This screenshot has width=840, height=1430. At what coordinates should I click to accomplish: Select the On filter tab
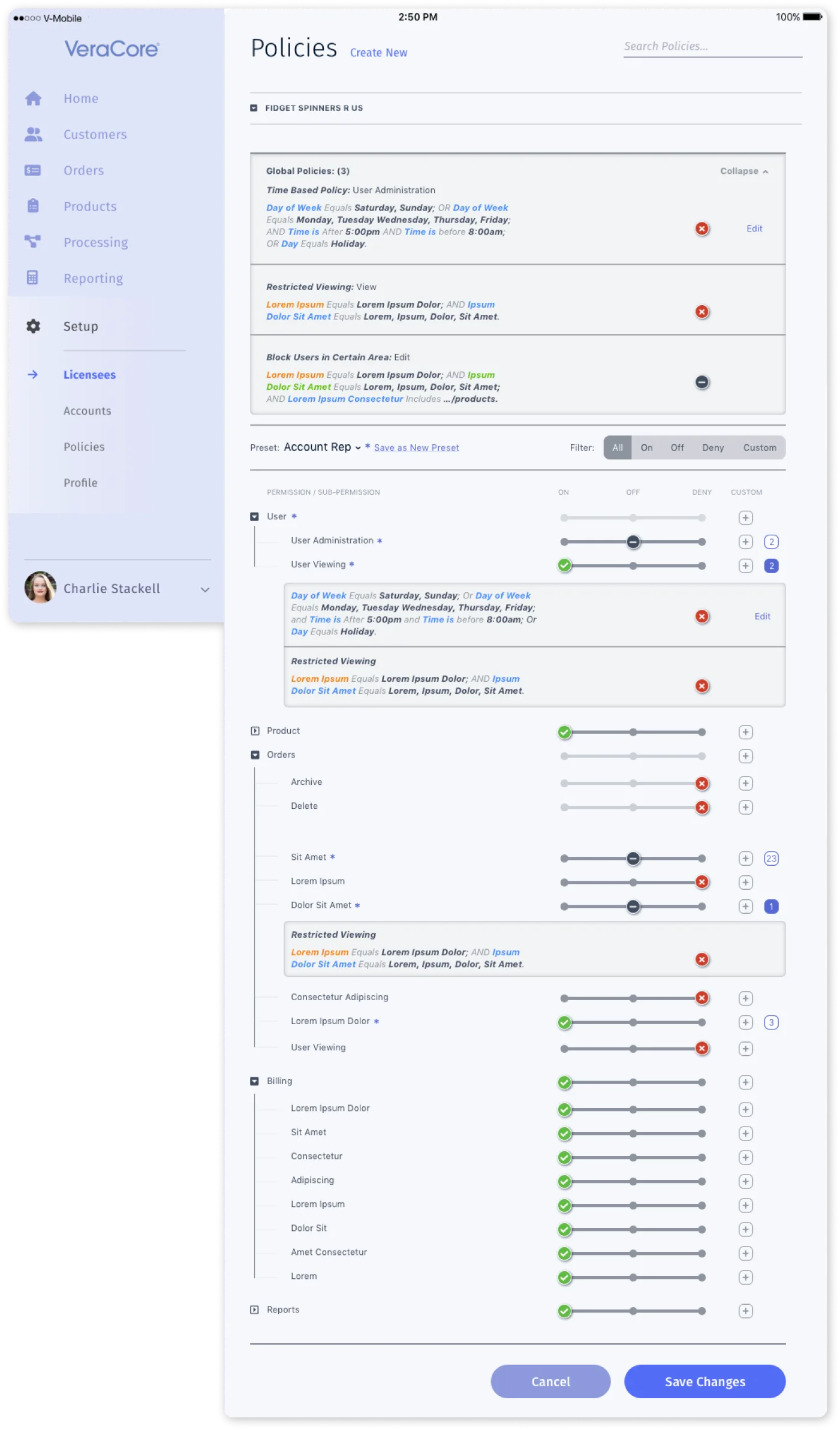[646, 447]
